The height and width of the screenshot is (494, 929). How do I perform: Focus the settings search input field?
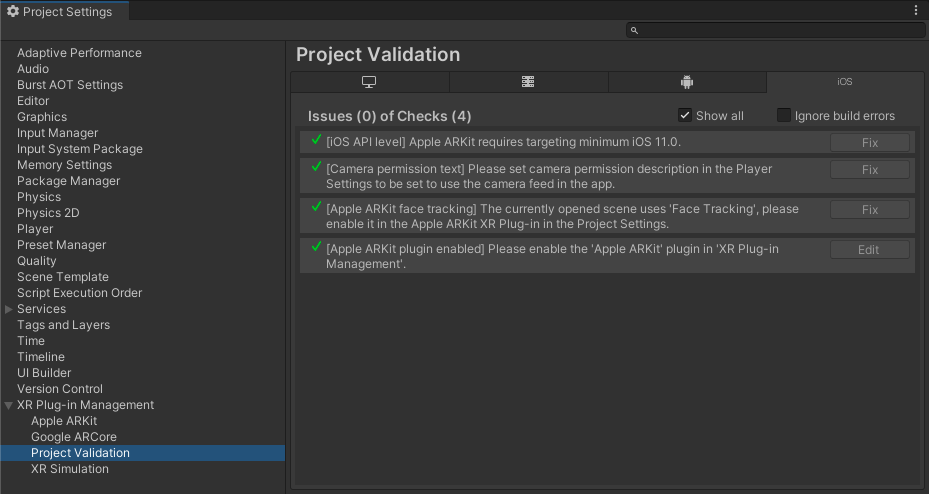tap(780, 31)
